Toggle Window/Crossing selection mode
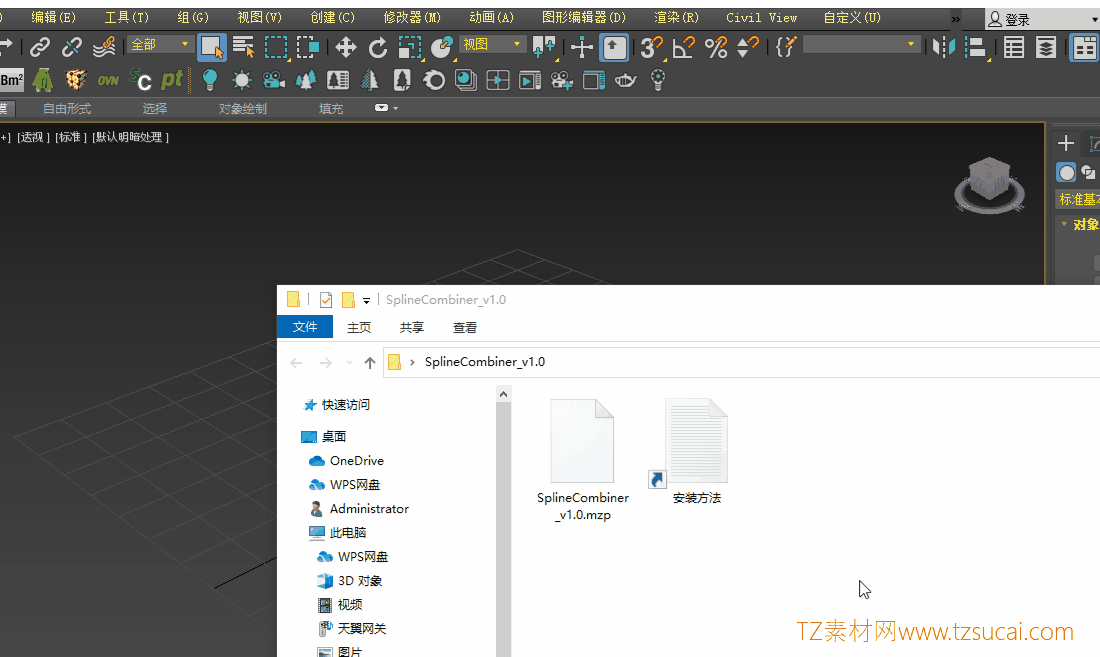Image resolution: width=1100 pixels, height=657 pixels. [308, 47]
